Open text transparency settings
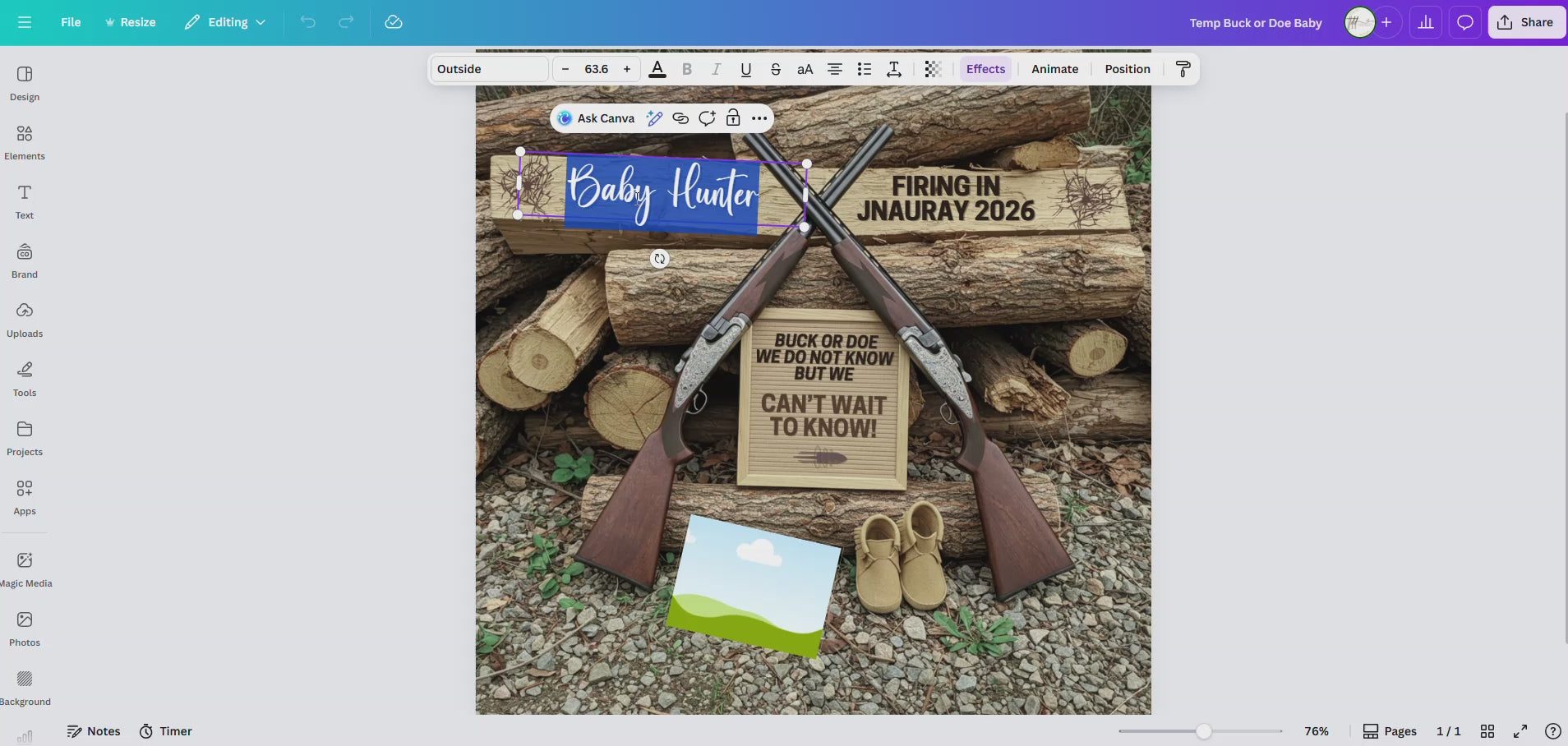1568x746 pixels. (x=933, y=69)
